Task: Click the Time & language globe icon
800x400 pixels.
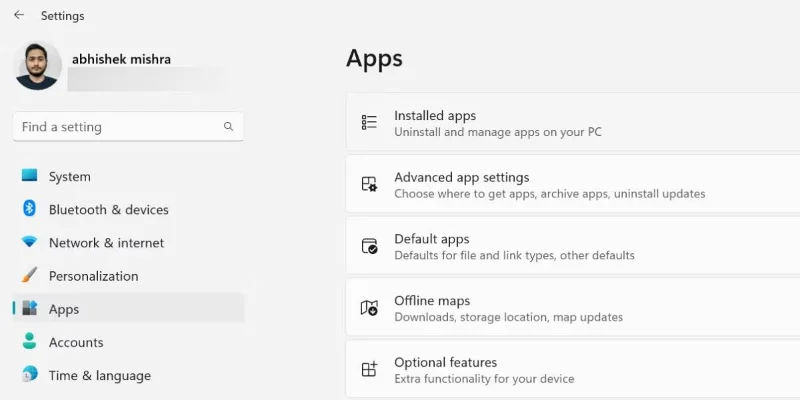Action: coord(30,374)
